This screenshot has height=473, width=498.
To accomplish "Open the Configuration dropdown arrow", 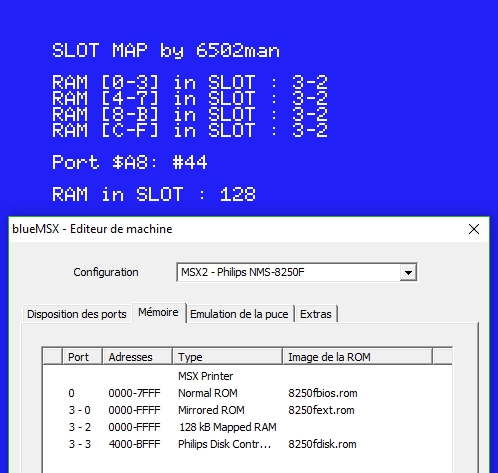I will (x=408, y=272).
